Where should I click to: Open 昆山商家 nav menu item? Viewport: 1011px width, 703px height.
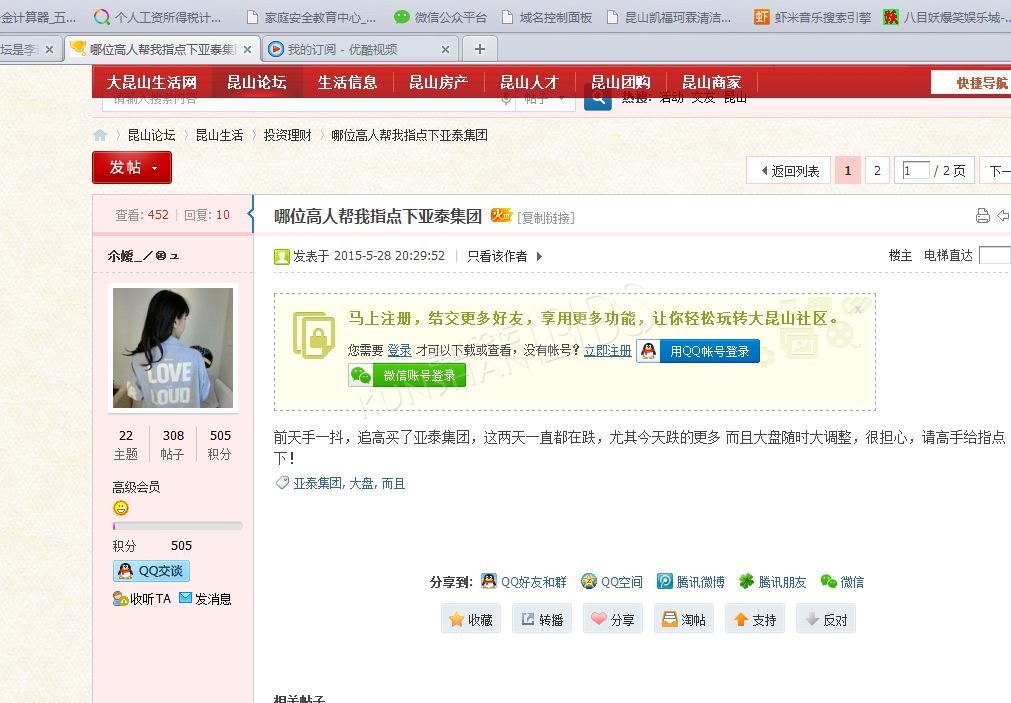[712, 83]
